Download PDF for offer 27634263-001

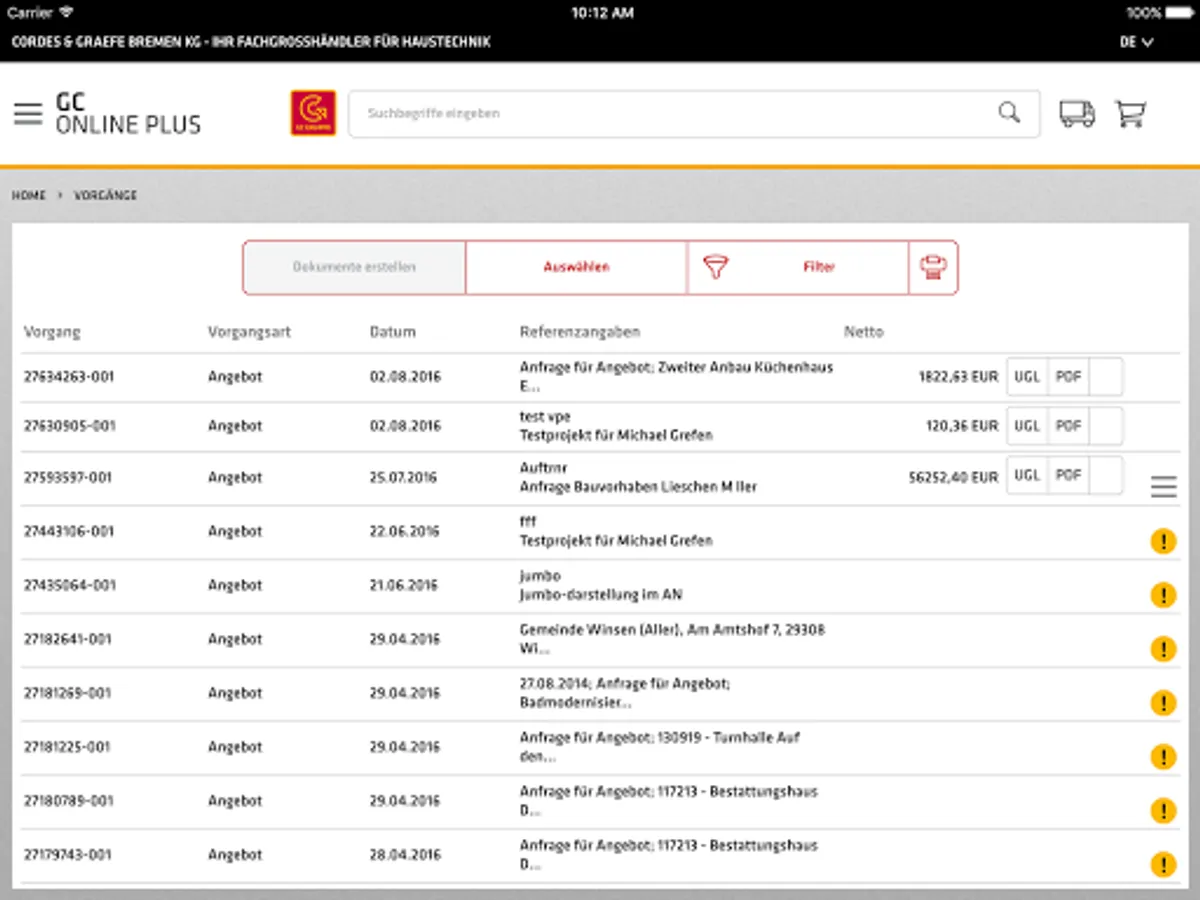1068,377
